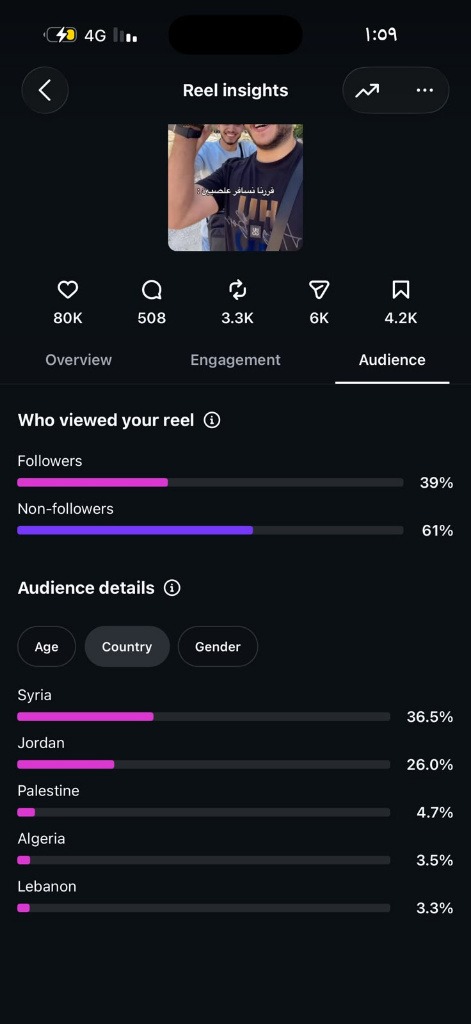This screenshot has height=1024, width=471.
Task: Tap the back arrow icon
Action: tap(45, 90)
